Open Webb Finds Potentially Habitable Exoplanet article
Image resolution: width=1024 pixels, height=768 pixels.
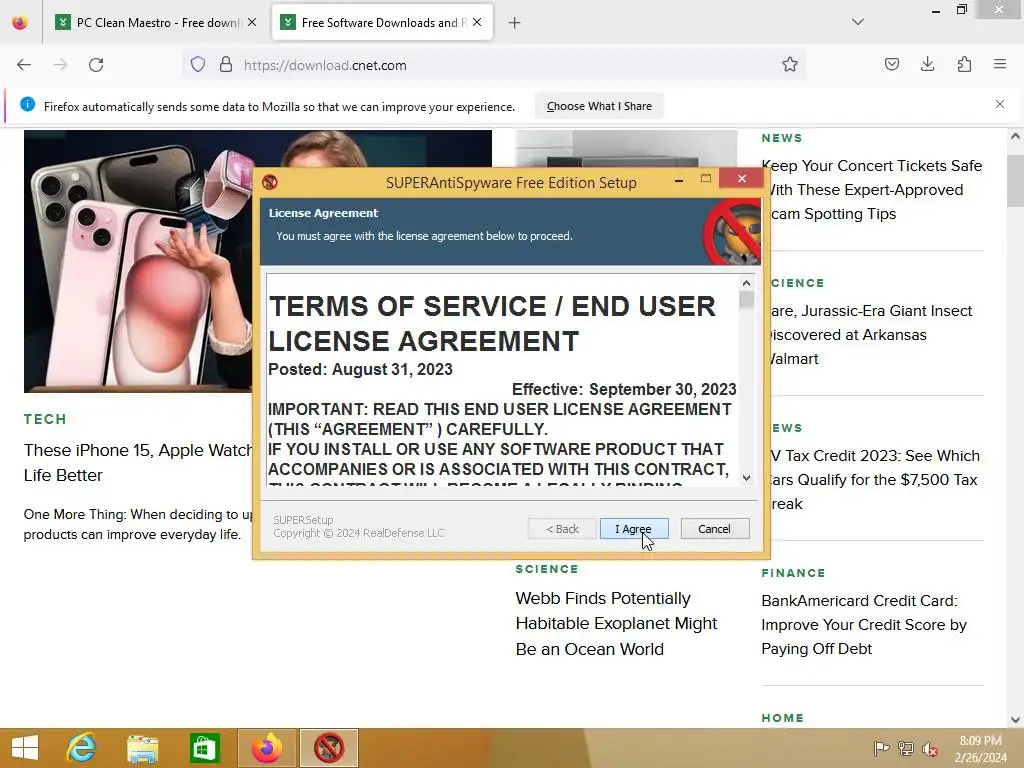click(616, 624)
